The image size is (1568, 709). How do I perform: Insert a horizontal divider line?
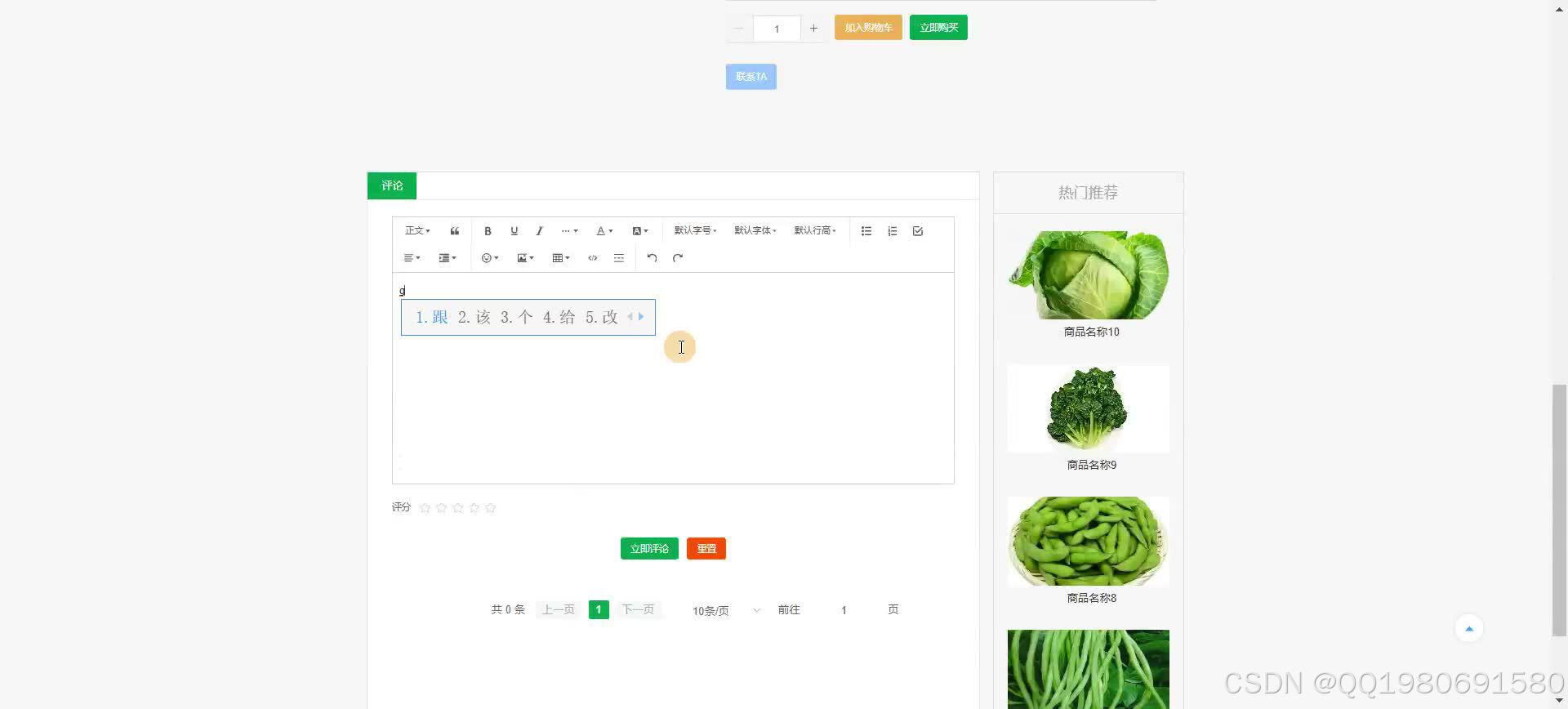[619, 258]
